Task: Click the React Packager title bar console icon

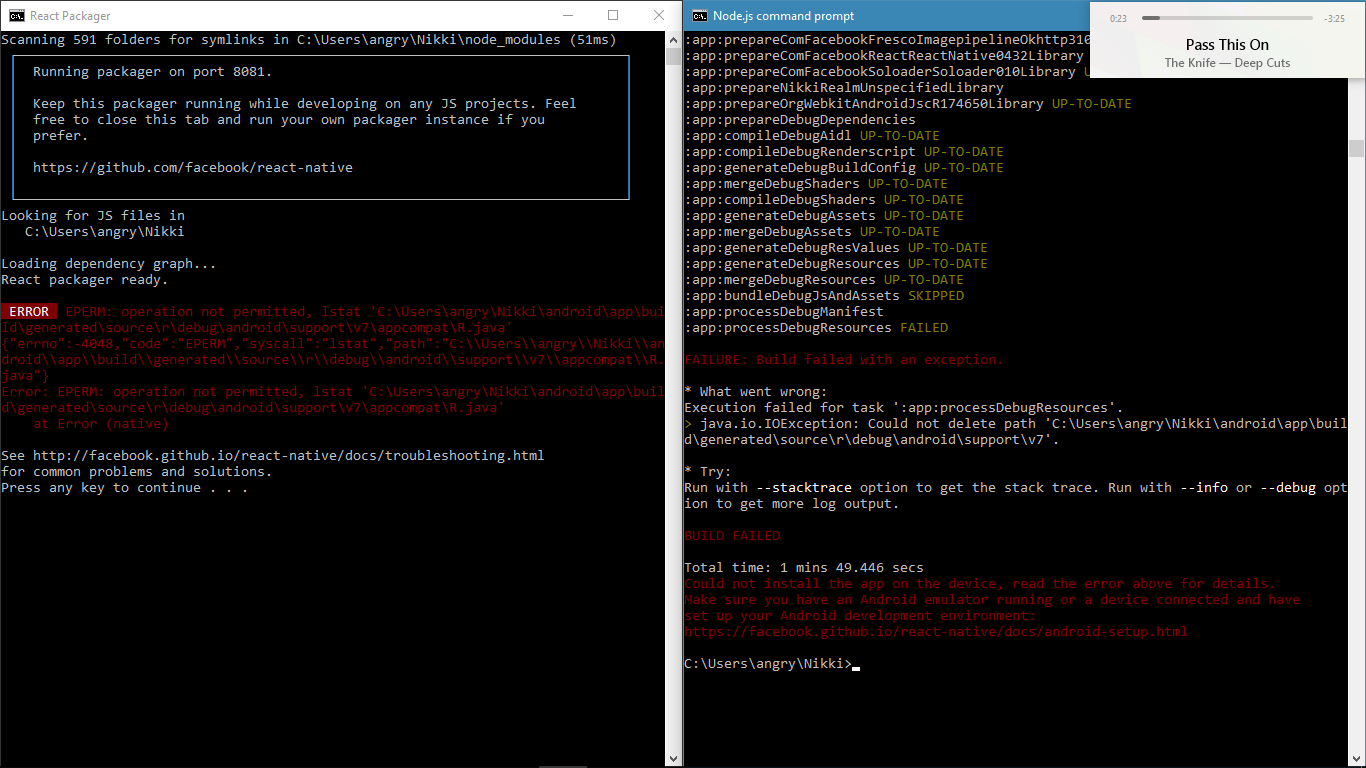Action: click(17, 15)
